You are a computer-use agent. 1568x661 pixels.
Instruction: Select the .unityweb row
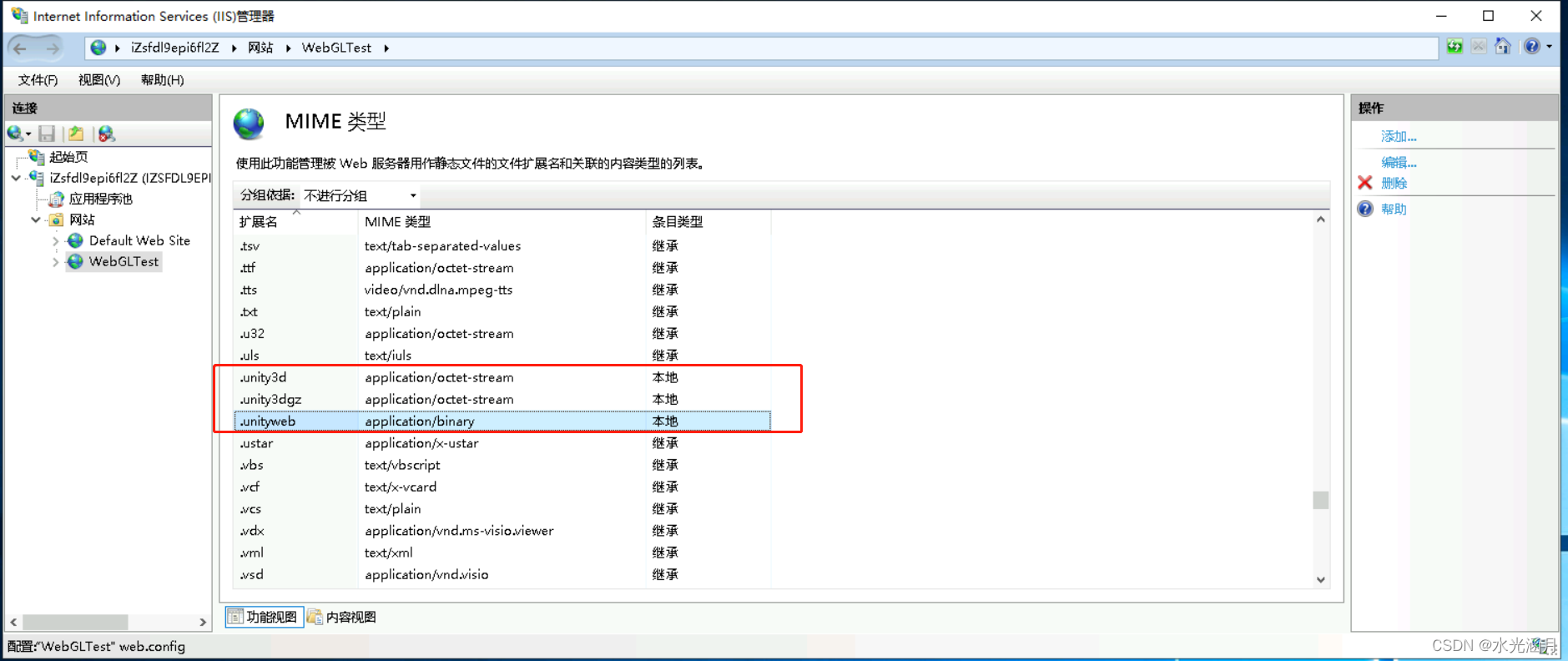pyautogui.click(x=502, y=421)
